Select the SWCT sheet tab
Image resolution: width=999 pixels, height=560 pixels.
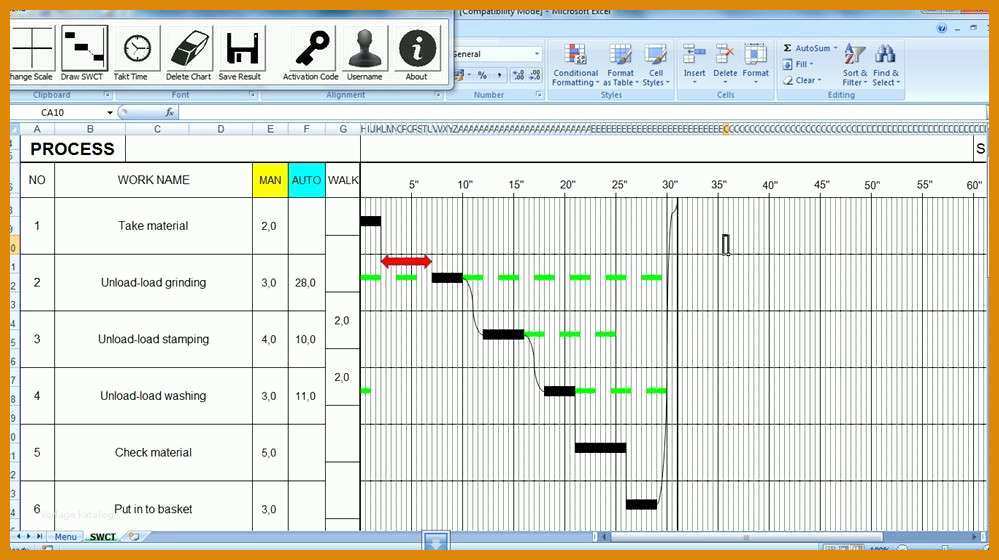point(102,537)
